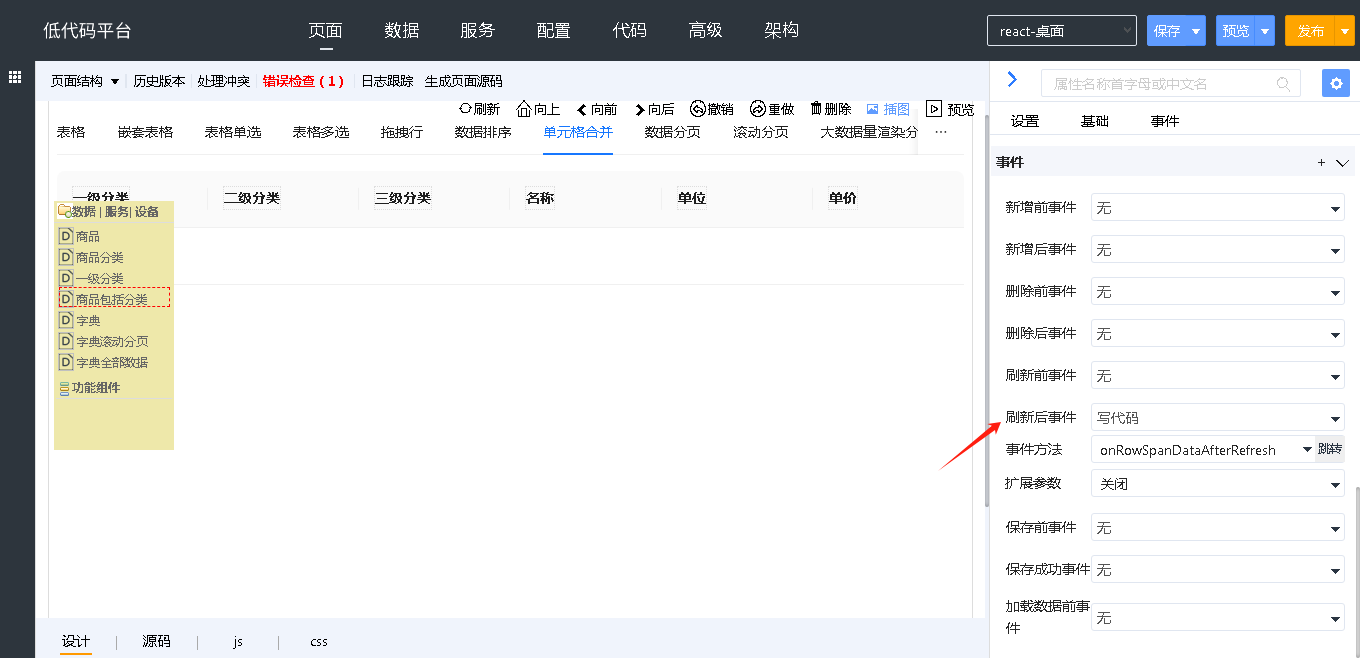Open 历史版本 link
Viewport: 1360px width, 658px height.
coord(160,81)
